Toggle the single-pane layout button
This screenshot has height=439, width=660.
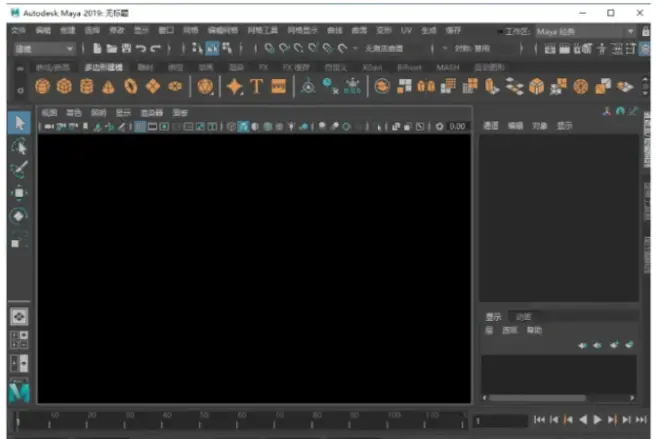(x=19, y=315)
